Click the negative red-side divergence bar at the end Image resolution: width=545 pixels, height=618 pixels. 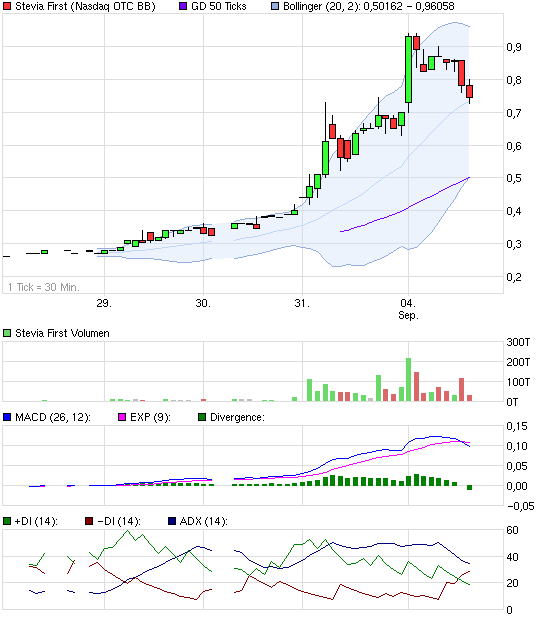pos(469,488)
